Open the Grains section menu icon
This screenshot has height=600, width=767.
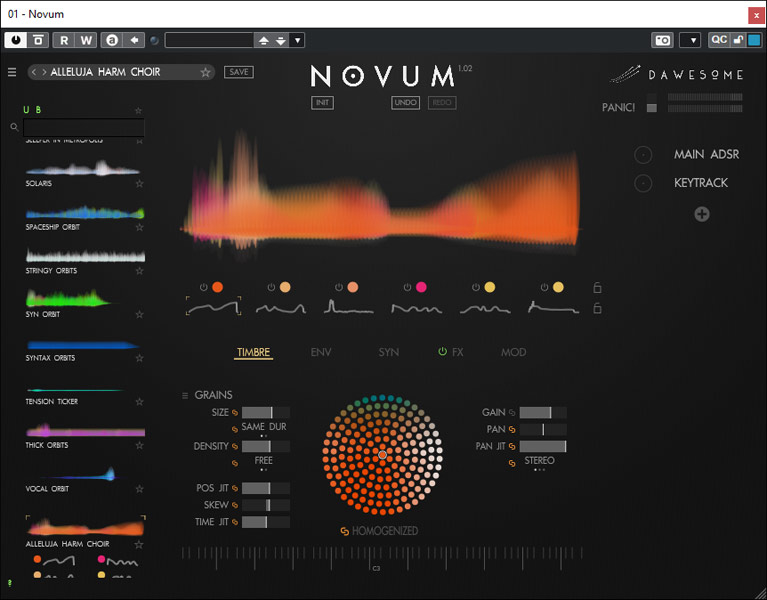[x=184, y=396]
